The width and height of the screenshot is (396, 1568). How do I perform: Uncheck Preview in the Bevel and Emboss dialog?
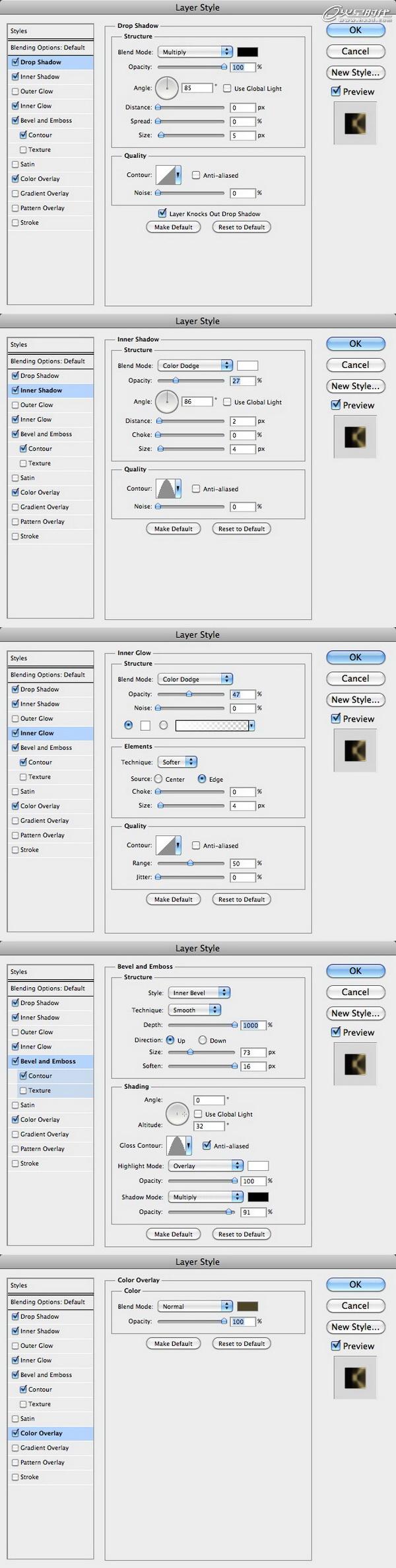click(x=336, y=1032)
